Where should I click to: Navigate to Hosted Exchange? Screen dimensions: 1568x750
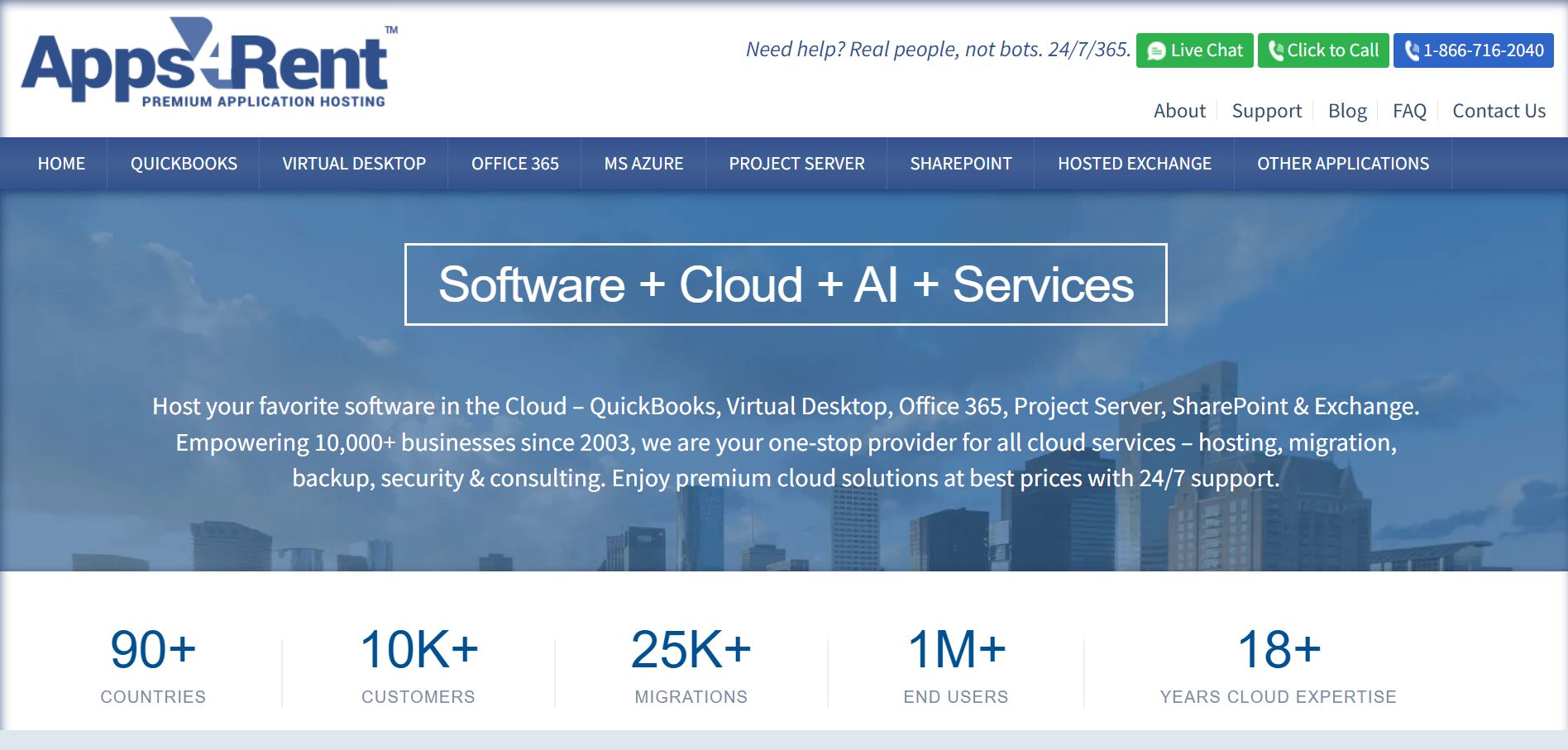coord(1134,164)
